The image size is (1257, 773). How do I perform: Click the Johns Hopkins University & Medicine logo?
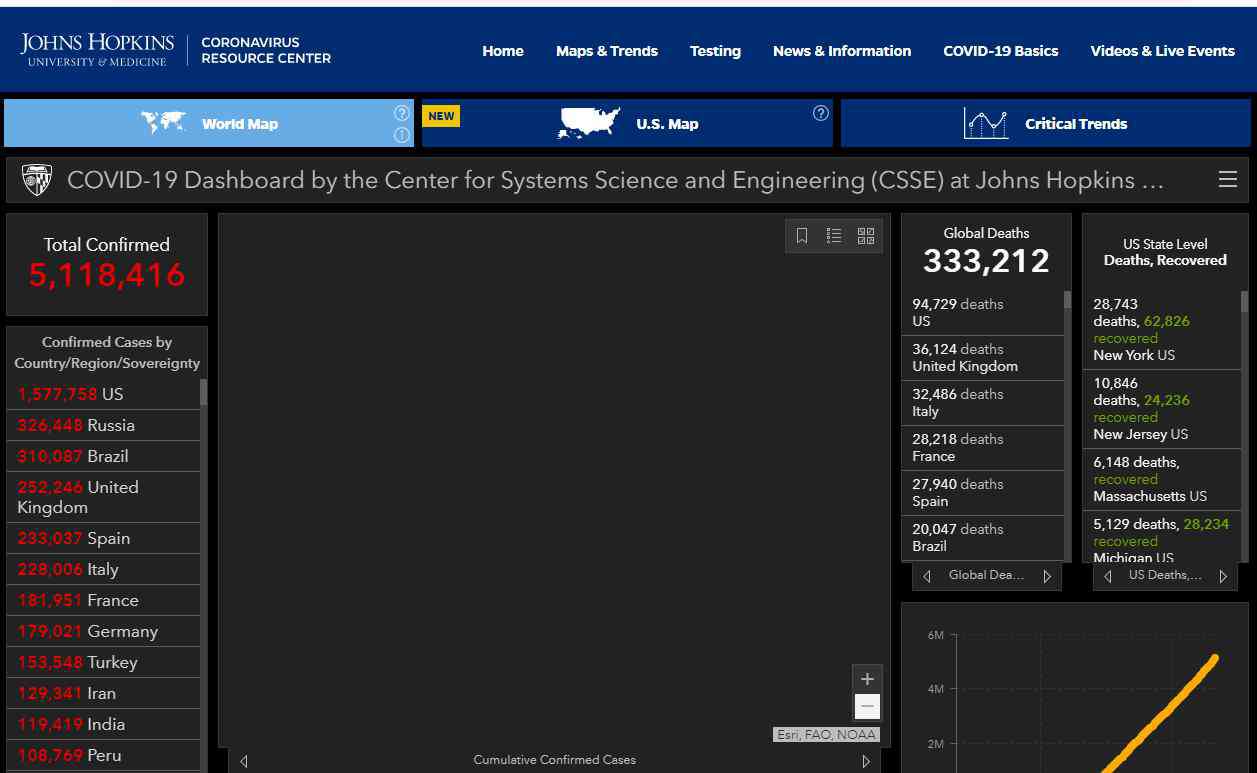97,50
